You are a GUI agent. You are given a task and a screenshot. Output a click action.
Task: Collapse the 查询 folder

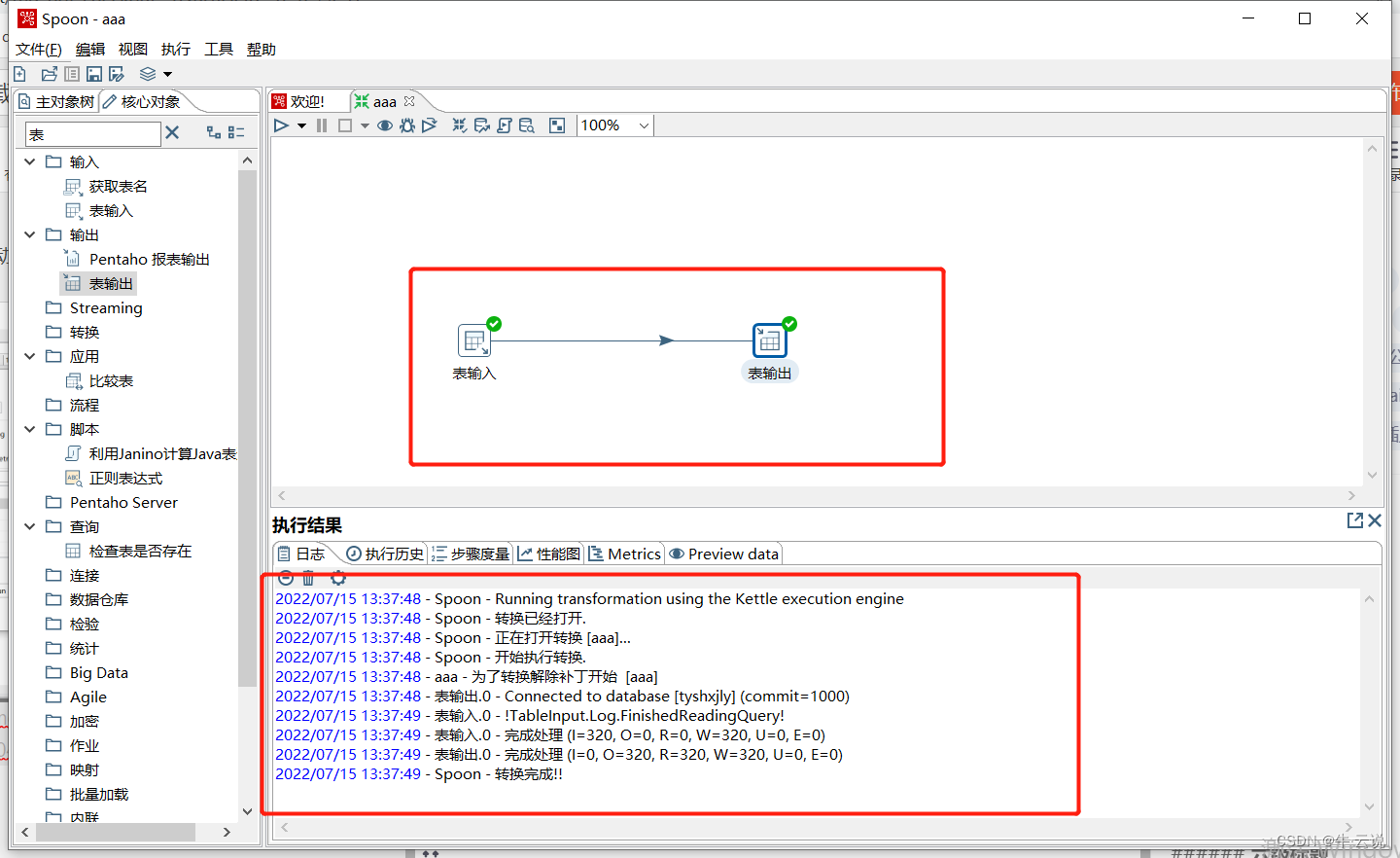pos(29,526)
